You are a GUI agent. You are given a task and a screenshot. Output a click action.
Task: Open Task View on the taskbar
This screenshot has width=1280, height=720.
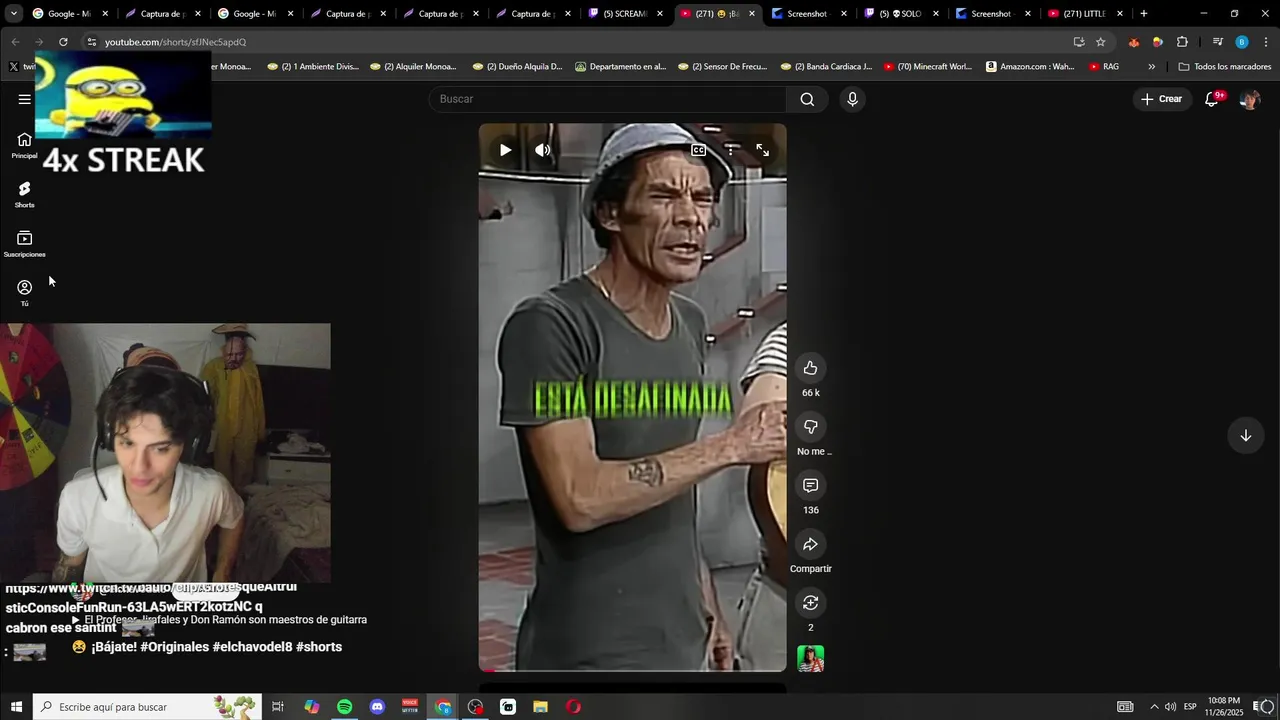278,707
